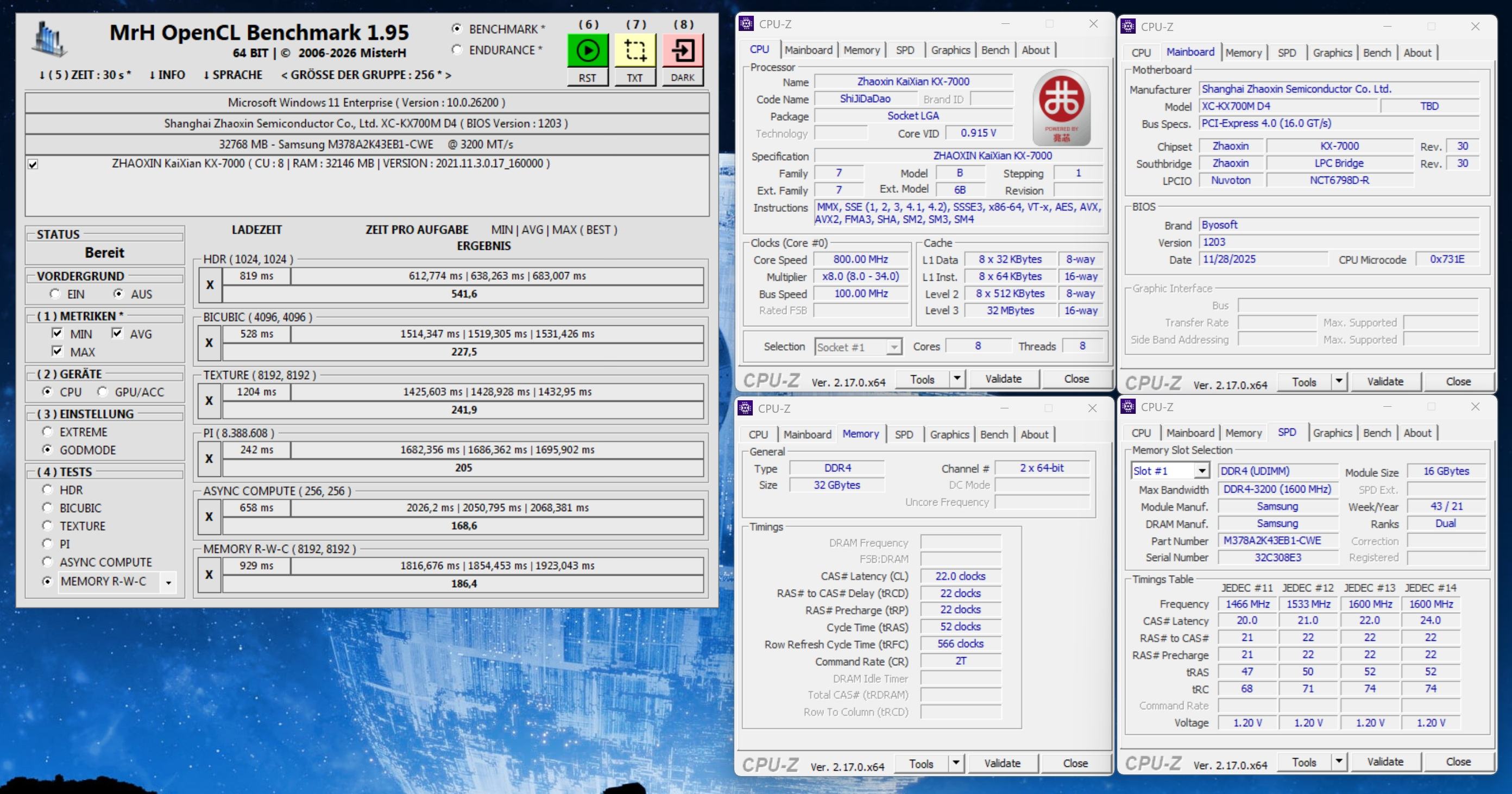1512x794 pixels.
Task: Uncheck the MAX metric checkbox
Action: [x=57, y=351]
